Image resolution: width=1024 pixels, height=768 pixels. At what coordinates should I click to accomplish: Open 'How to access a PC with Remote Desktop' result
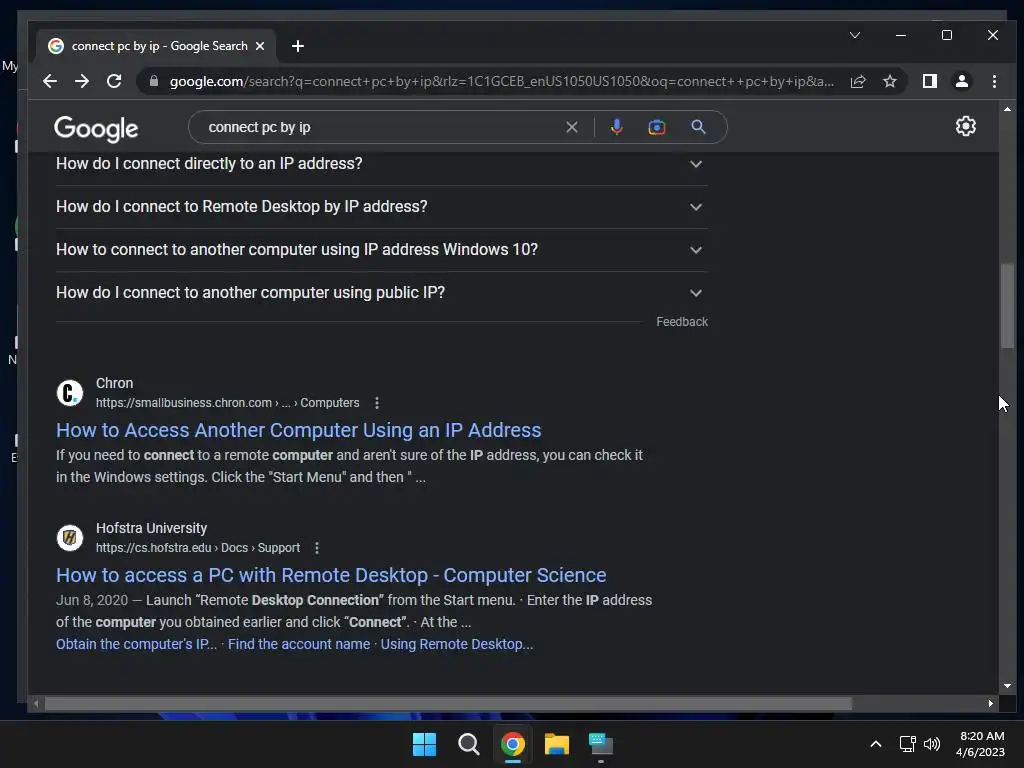coord(331,575)
